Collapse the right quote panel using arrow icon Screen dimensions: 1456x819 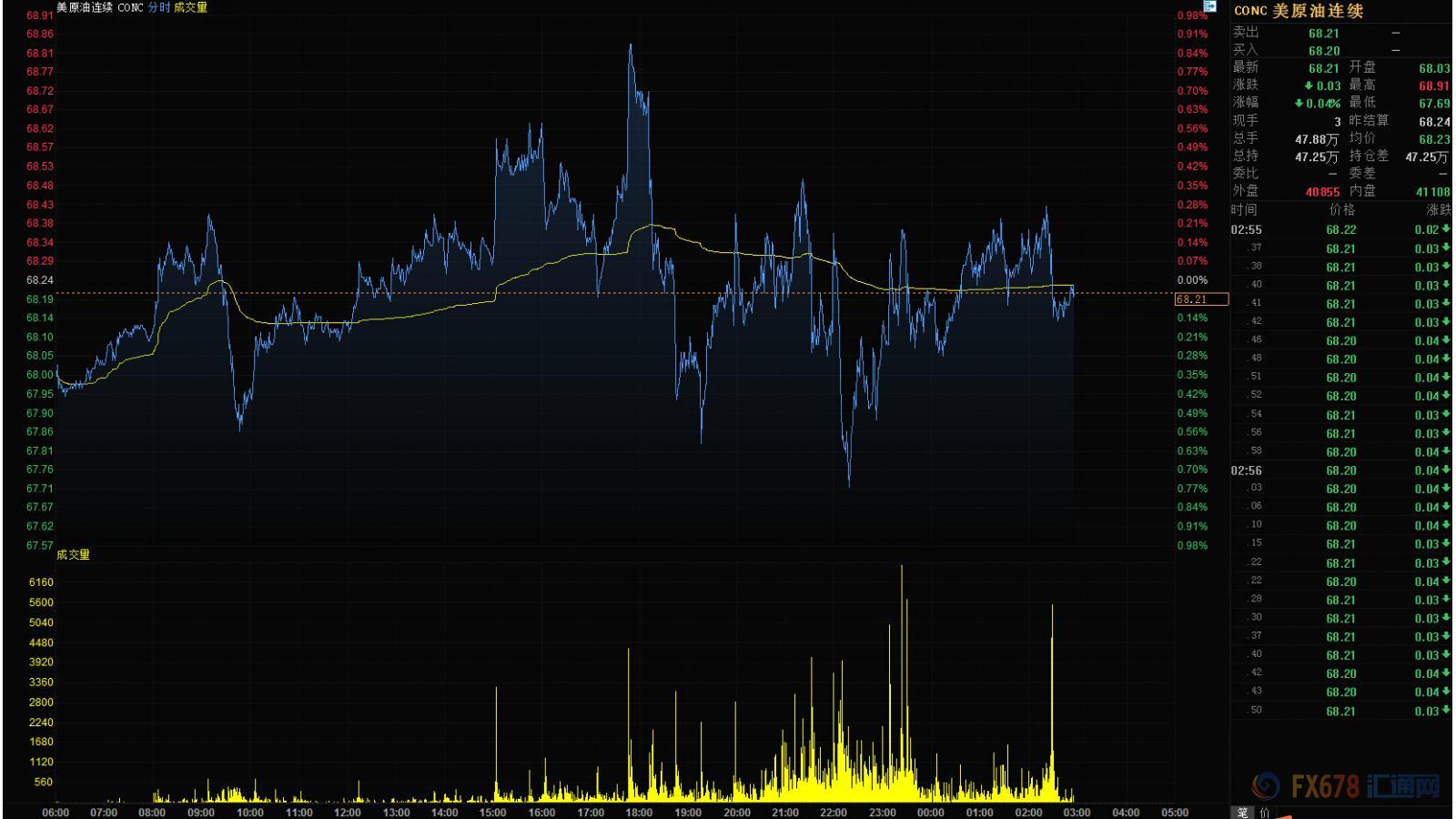[x=1210, y=6]
